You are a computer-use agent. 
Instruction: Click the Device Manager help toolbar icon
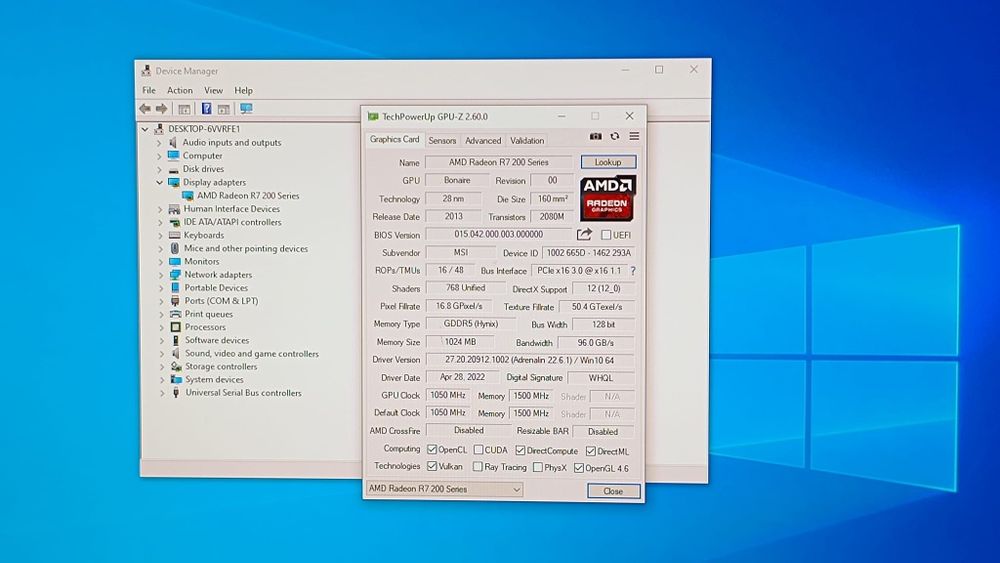coord(206,108)
